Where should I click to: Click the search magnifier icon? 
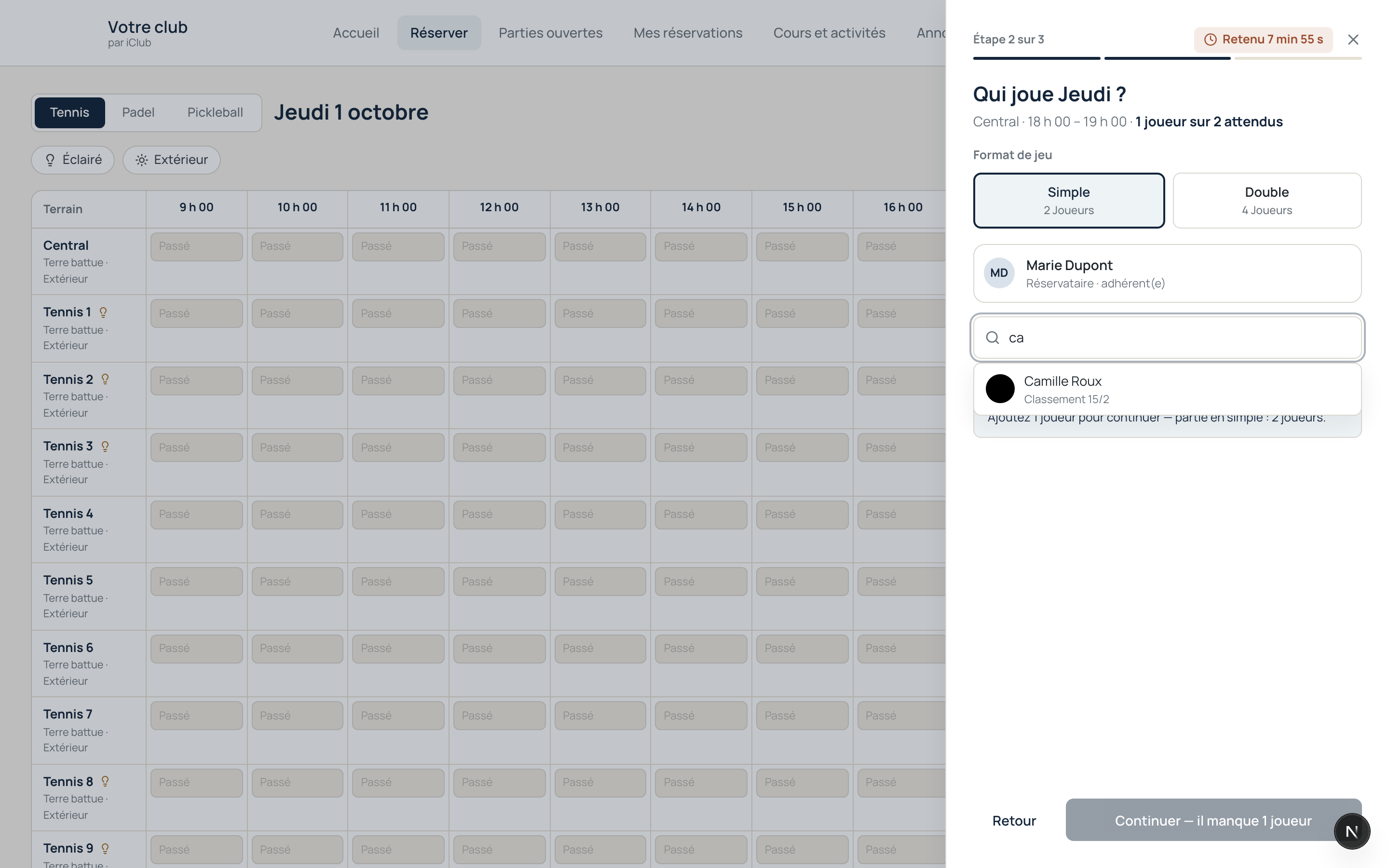coord(993,338)
